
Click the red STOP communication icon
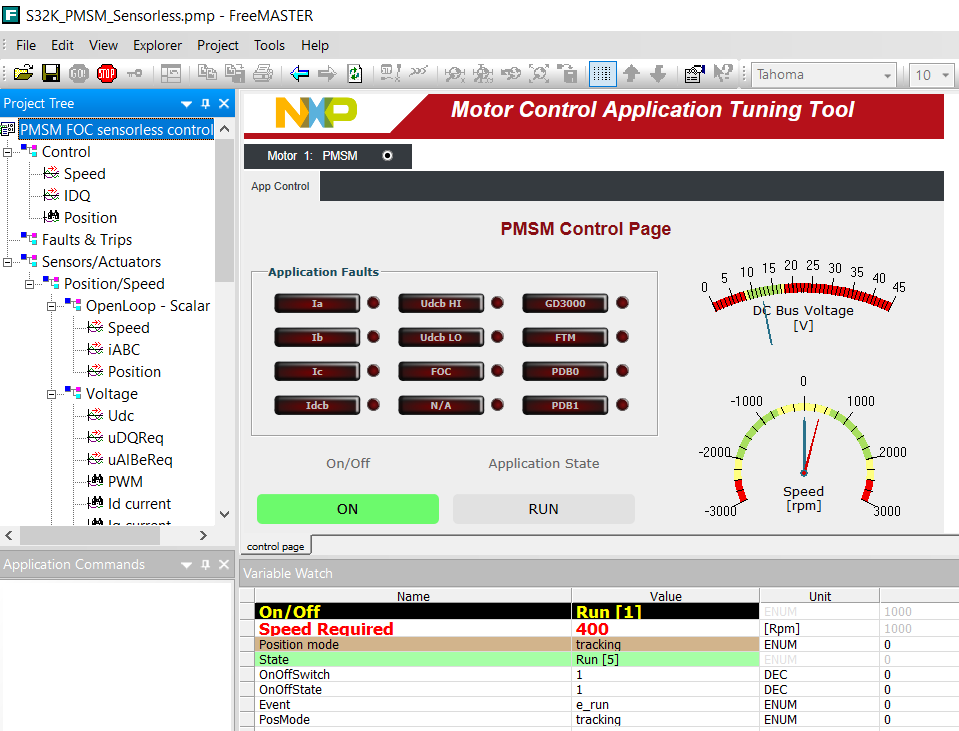click(106, 73)
